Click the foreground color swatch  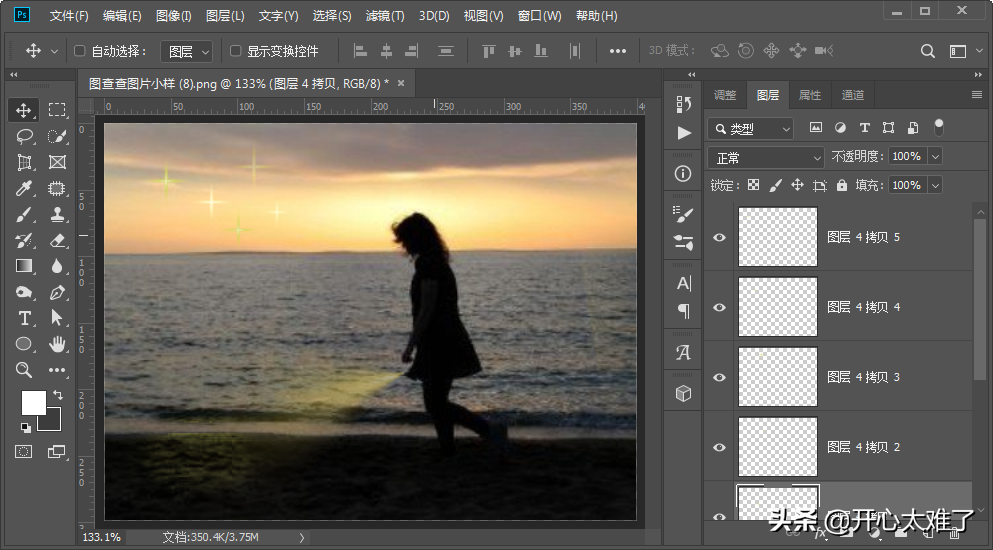33,402
